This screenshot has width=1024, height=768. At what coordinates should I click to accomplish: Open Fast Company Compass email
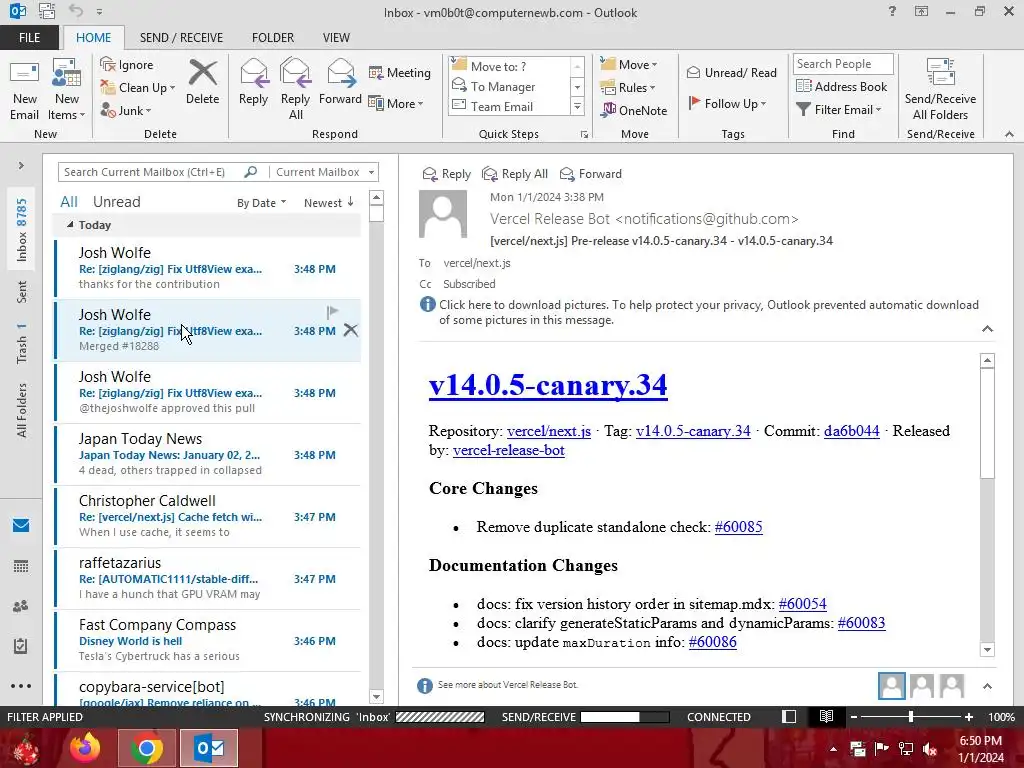point(208,641)
